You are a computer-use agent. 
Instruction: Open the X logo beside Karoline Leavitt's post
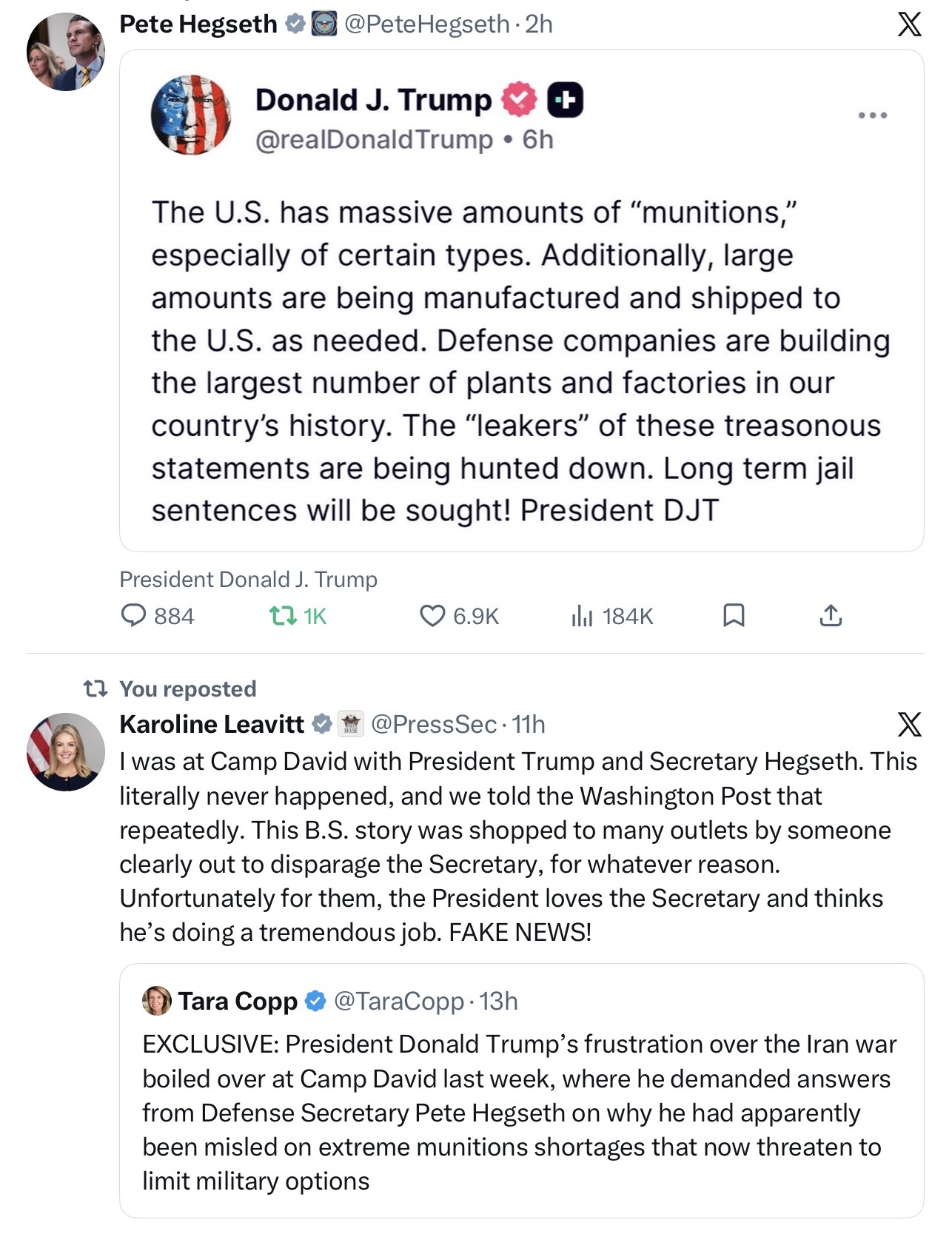(x=909, y=724)
